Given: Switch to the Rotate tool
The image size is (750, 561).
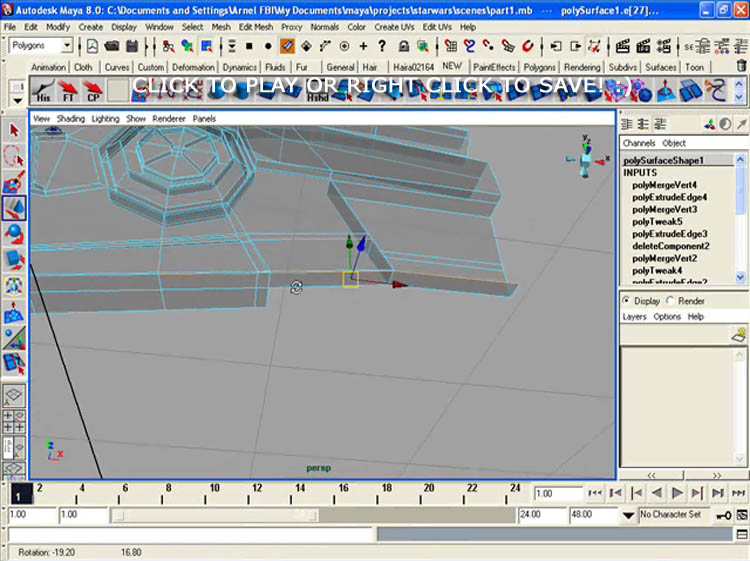Looking at the screenshot, I should coord(14,234).
